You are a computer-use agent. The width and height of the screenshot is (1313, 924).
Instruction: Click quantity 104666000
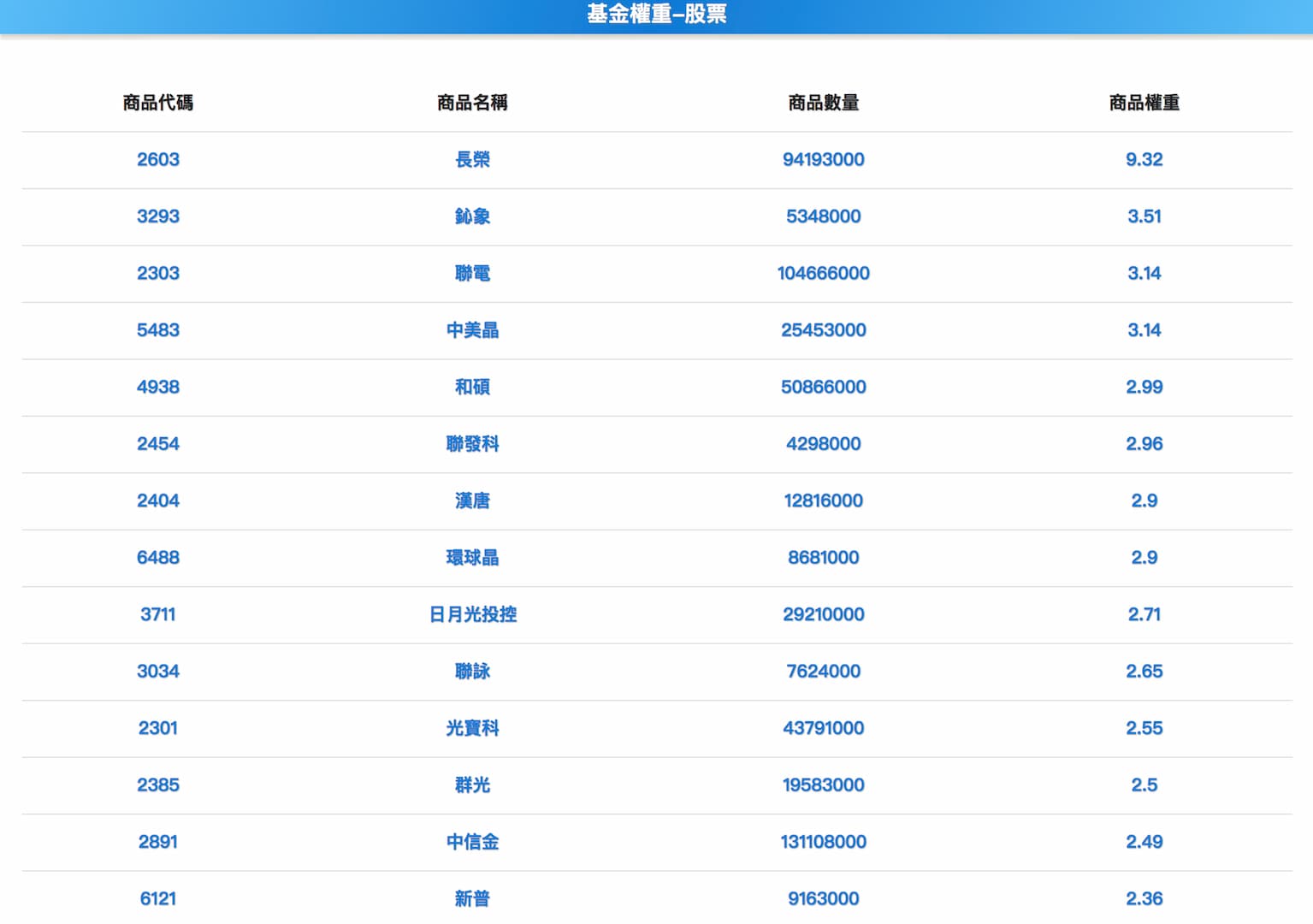click(823, 273)
